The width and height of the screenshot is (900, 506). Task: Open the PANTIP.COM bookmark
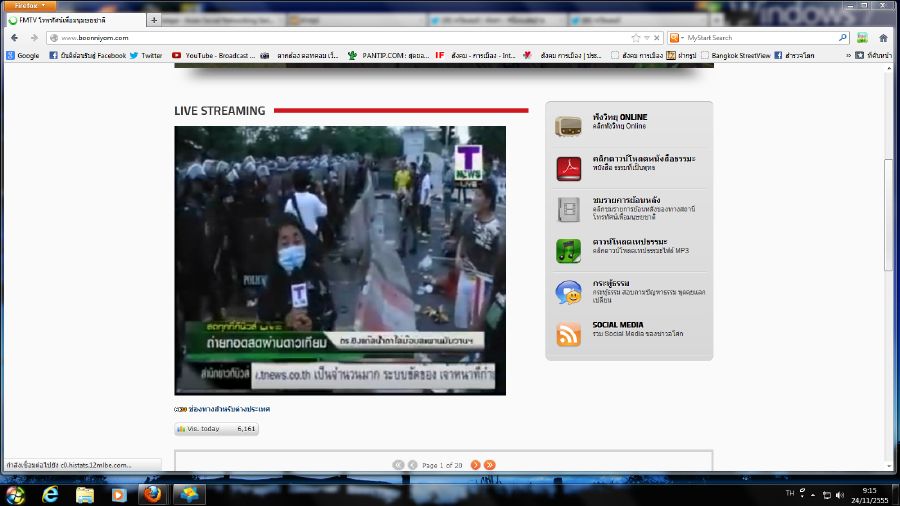[x=388, y=56]
